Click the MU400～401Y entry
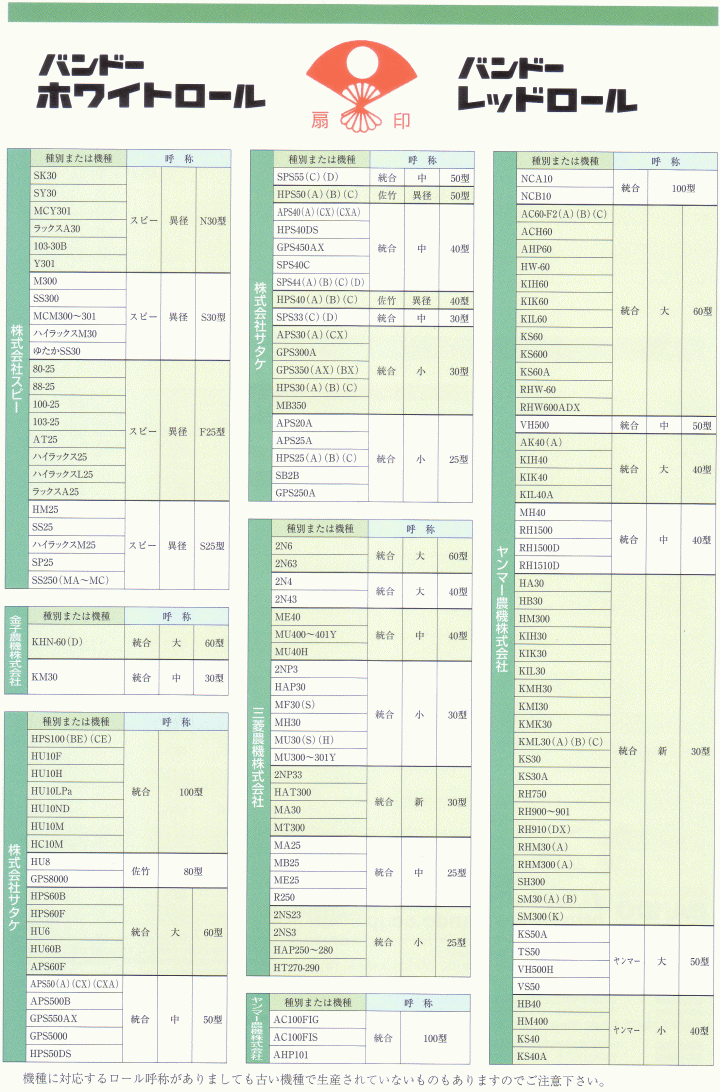720x1092 pixels. tap(320, 634)
